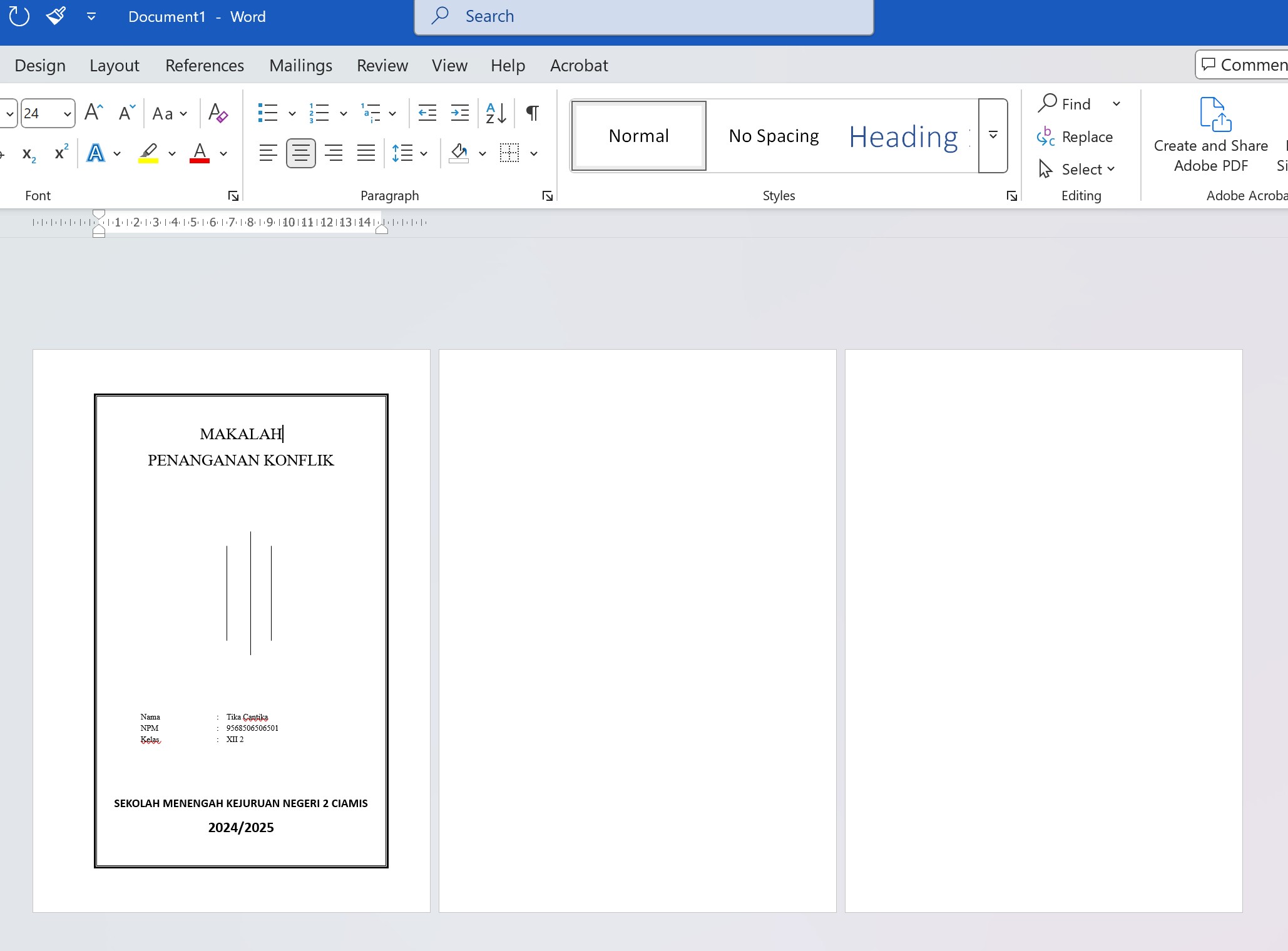This screenshot has width=1288, height=951.
Task: Apply red font color
Action: tap(200, 153)
